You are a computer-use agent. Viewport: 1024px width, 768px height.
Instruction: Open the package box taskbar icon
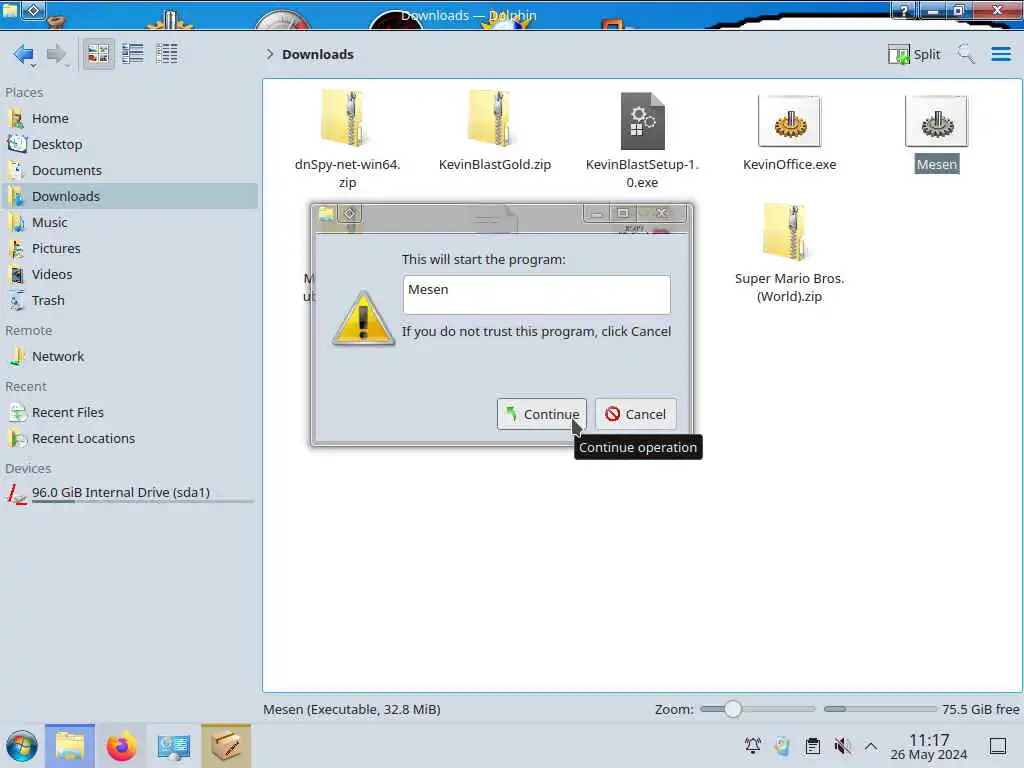226,746
